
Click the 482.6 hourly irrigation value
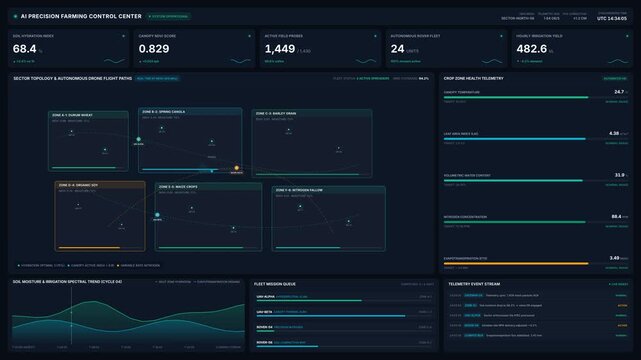(x=531, y=49)
